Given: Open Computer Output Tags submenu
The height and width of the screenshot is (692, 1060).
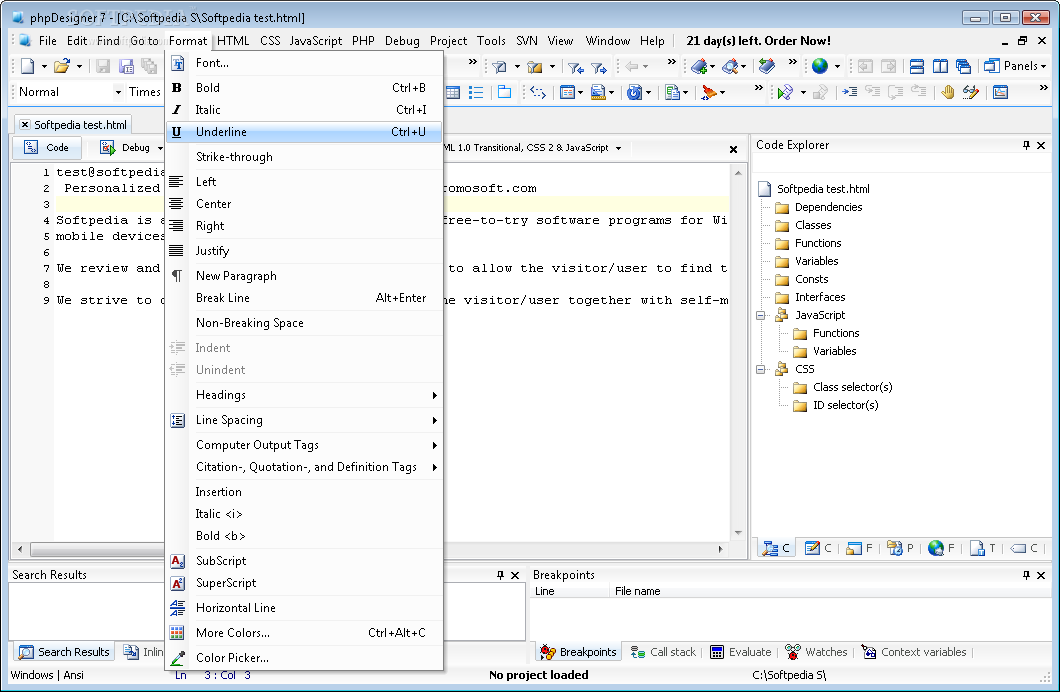Looking at the screenshot, I should coord(304,445).
